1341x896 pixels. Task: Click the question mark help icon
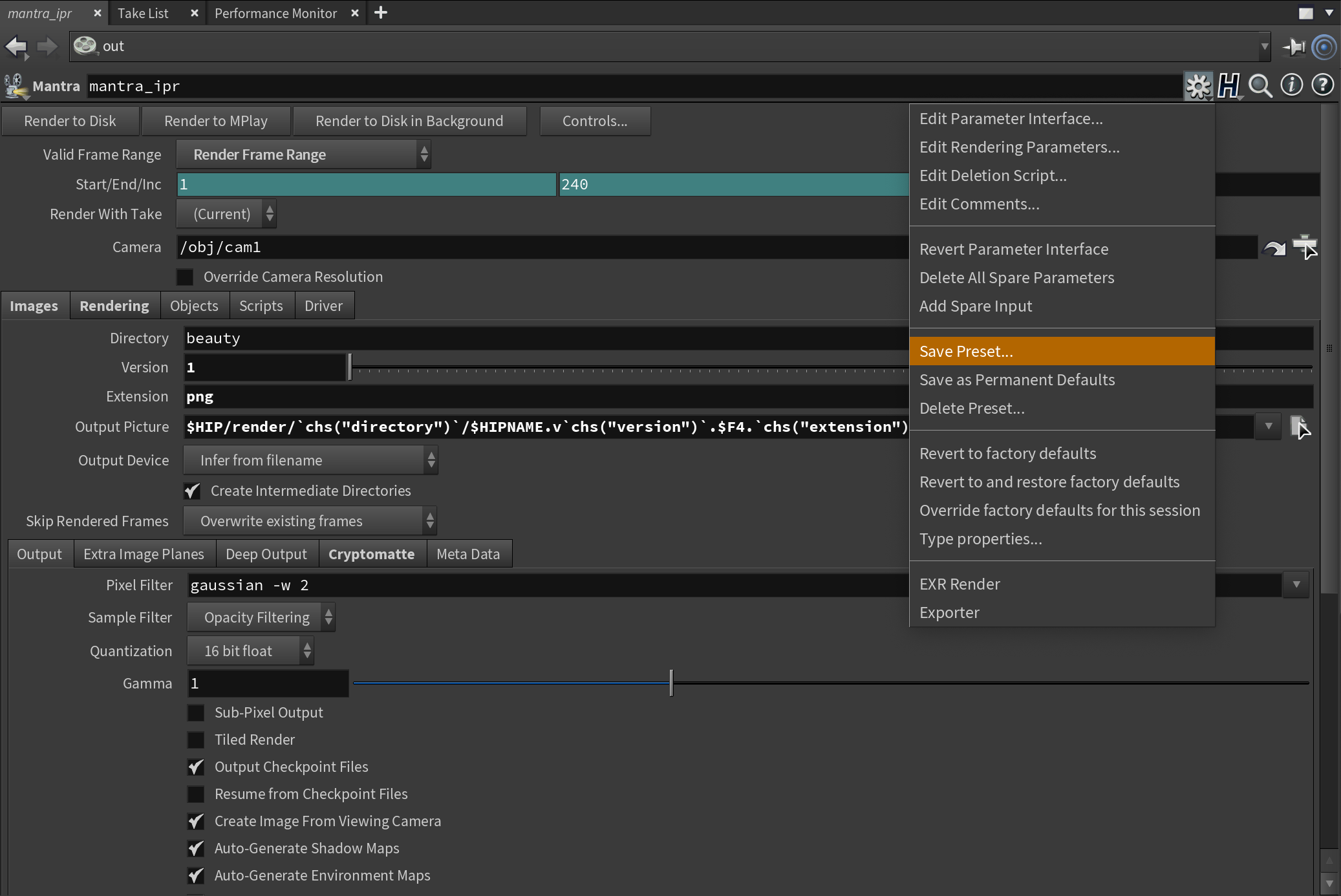coord(1322,85)
